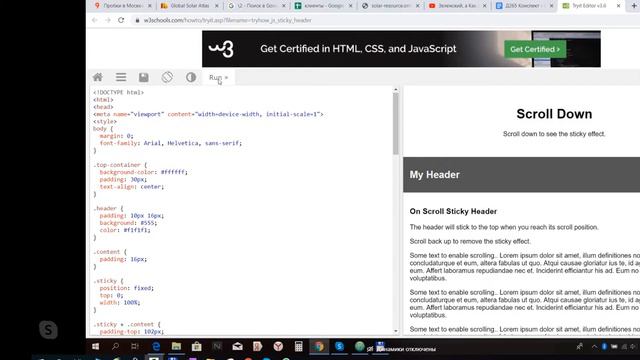Click 'On Scroll Sticky Header' heading

[453, 211]
